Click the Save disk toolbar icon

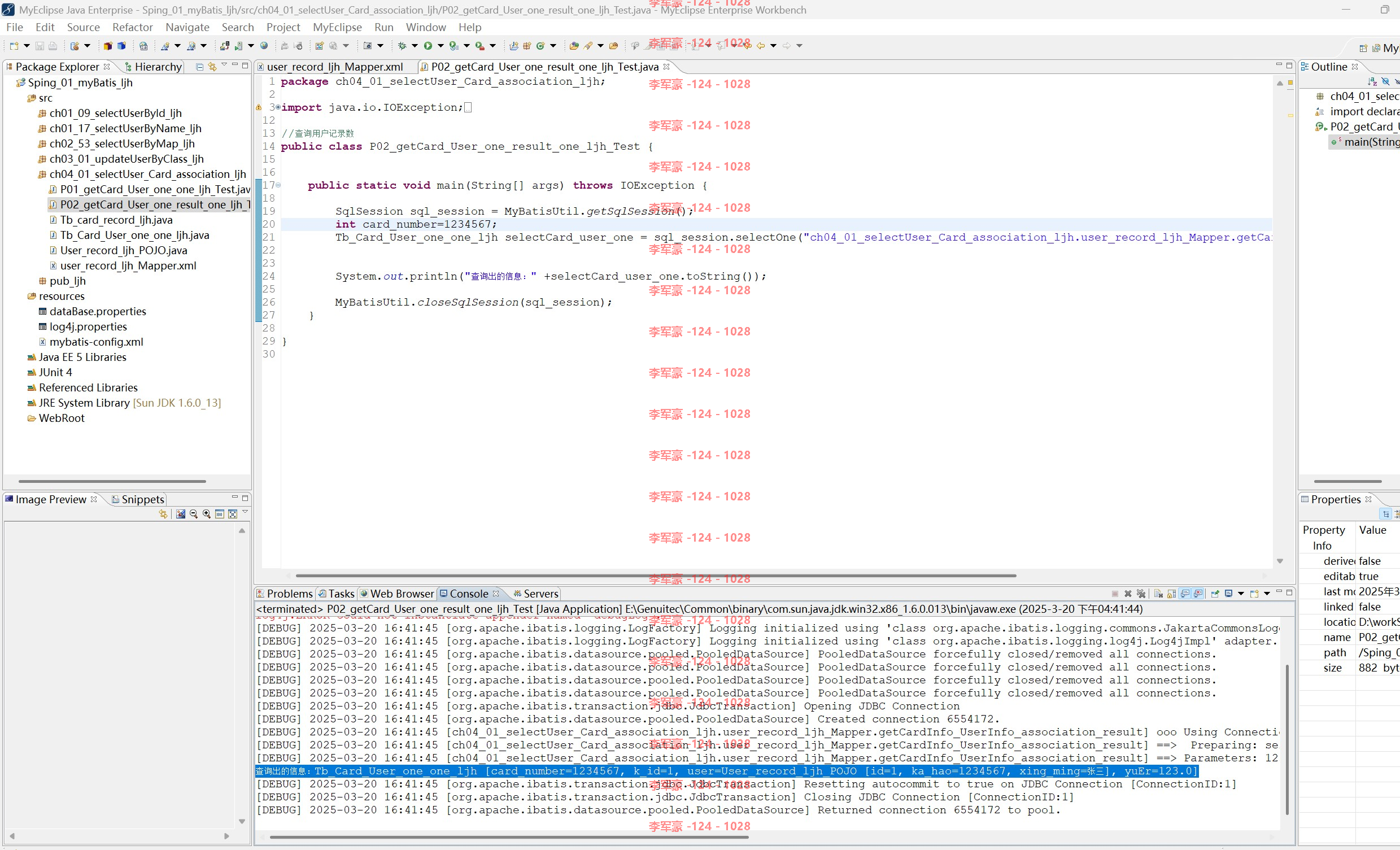tap(40, 46)
